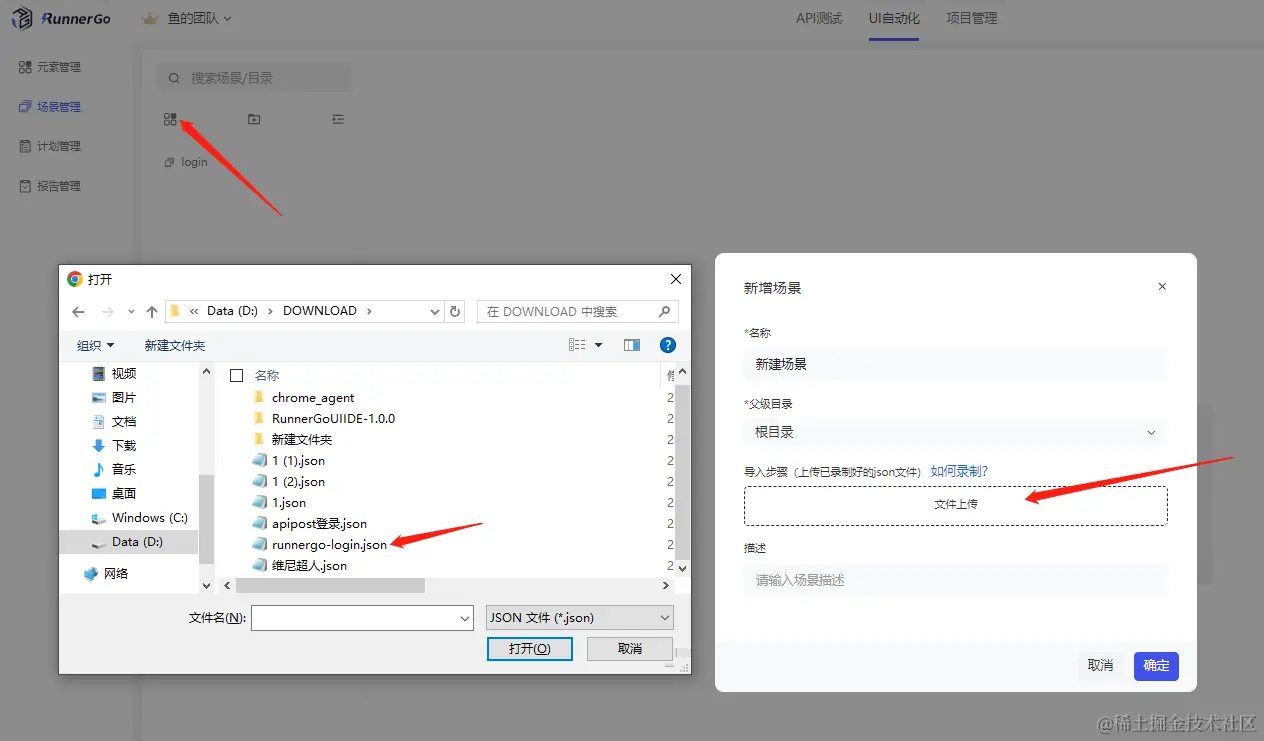Viewport: 1264px width, 741px height.
Task: Open the 组织 menu
Action: (x=95, y=345)
